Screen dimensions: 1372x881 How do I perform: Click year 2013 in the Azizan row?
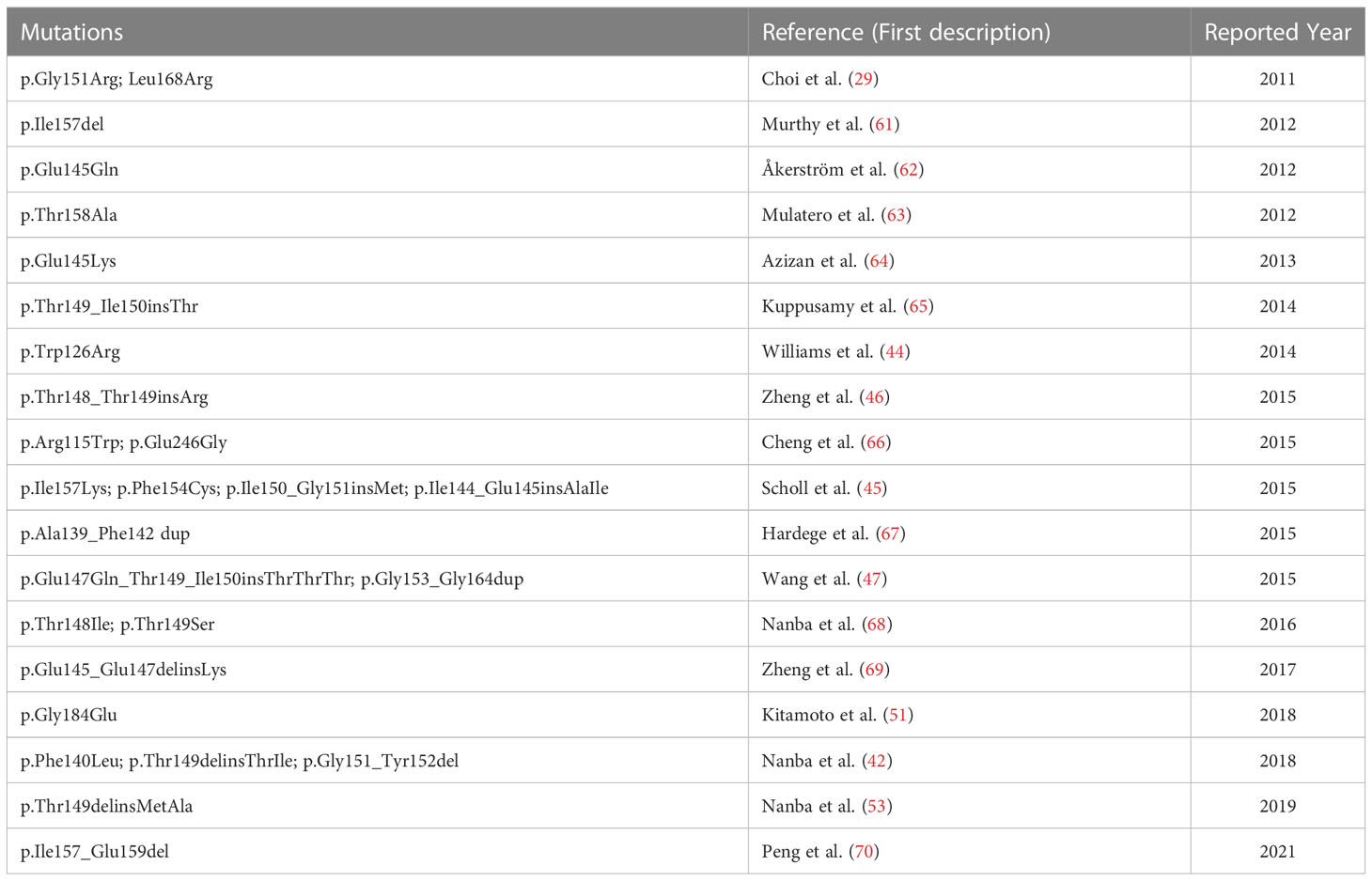click(1278, 261)
